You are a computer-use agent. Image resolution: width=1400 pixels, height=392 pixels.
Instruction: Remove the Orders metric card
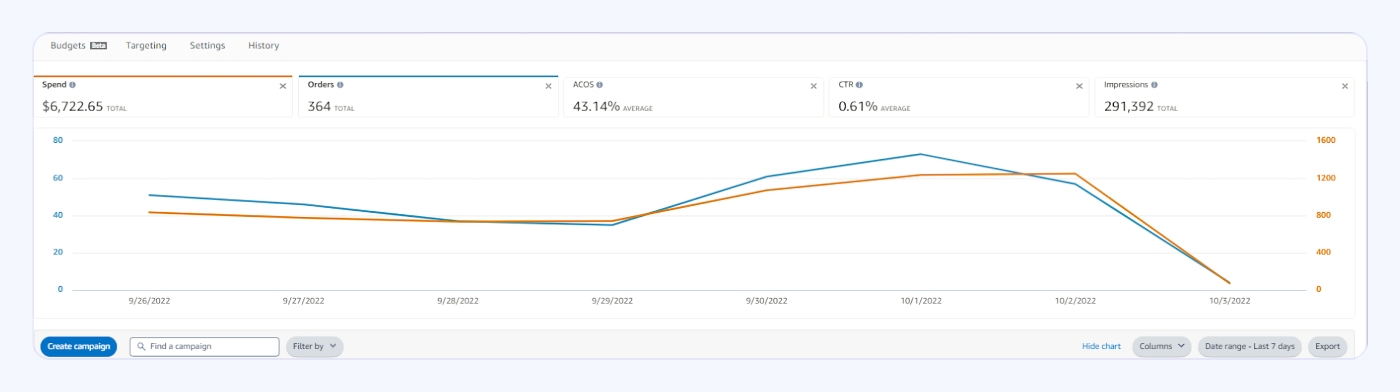[548, 86]
